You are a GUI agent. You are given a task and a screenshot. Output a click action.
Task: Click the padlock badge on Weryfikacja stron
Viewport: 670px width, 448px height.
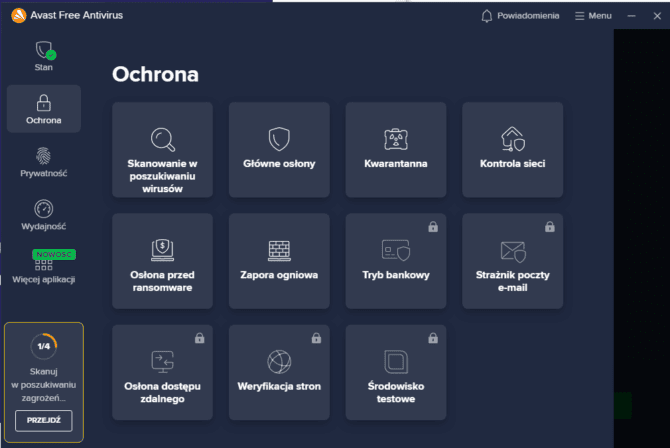click(316, 338)
